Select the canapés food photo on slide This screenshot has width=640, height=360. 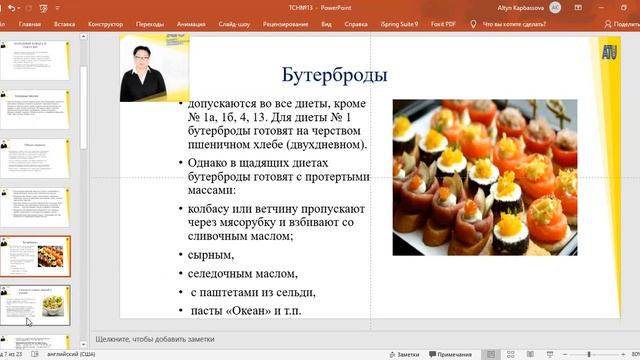(485, 178)
